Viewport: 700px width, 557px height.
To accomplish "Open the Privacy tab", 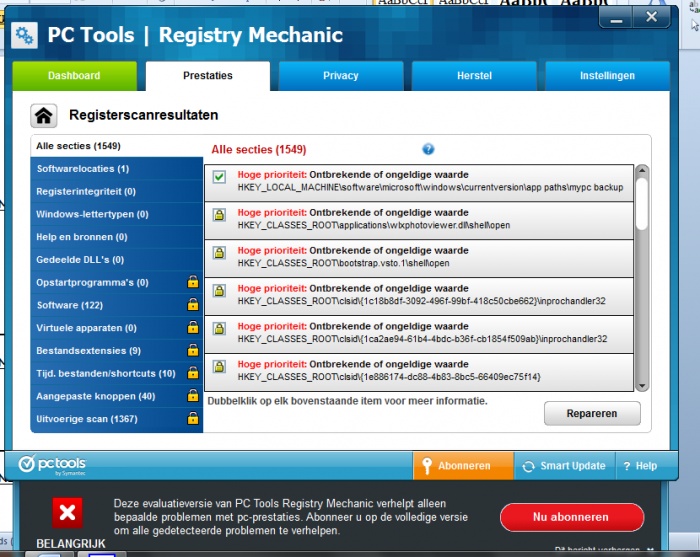I will (341, 76).
